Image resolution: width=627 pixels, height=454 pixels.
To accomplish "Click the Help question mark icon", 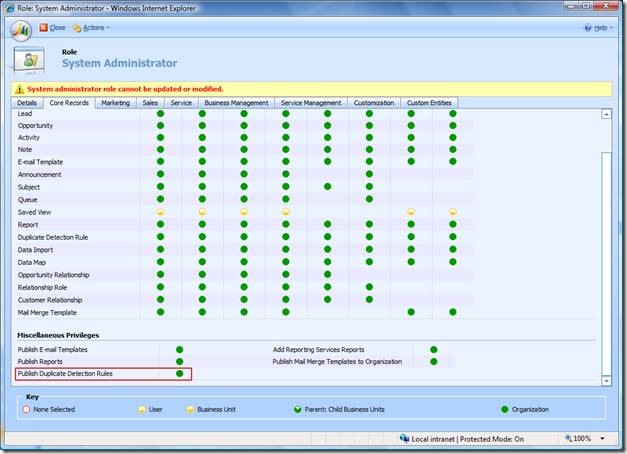I will 588,28.
